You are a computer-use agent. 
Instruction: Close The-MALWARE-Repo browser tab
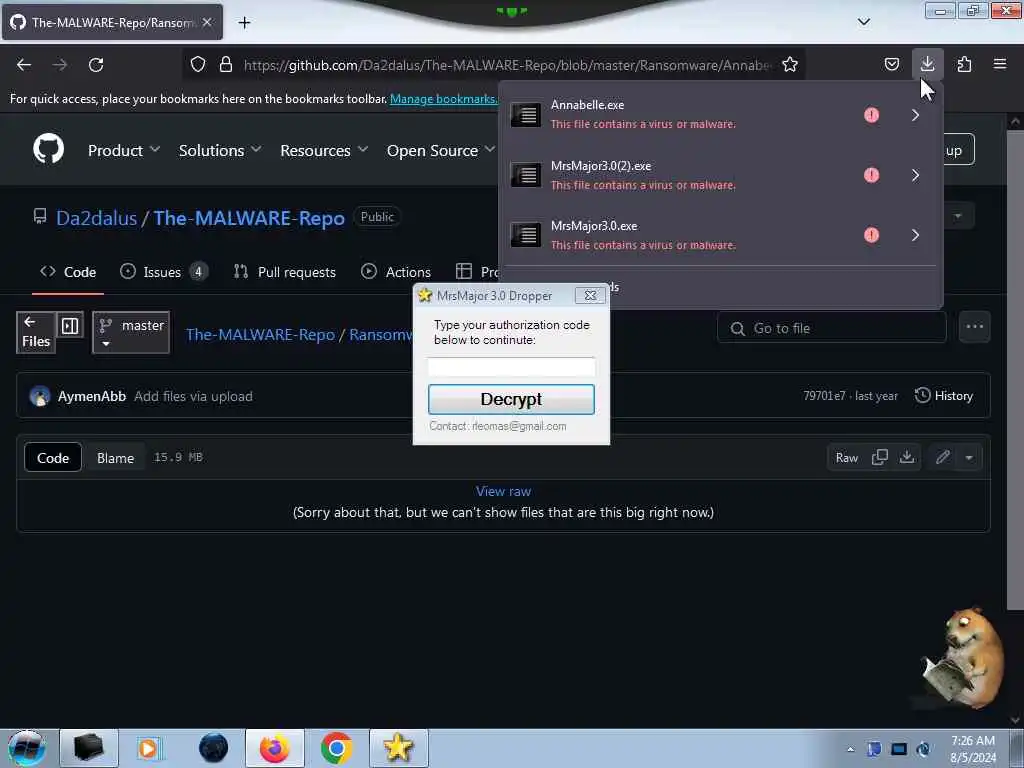point(207,22)
